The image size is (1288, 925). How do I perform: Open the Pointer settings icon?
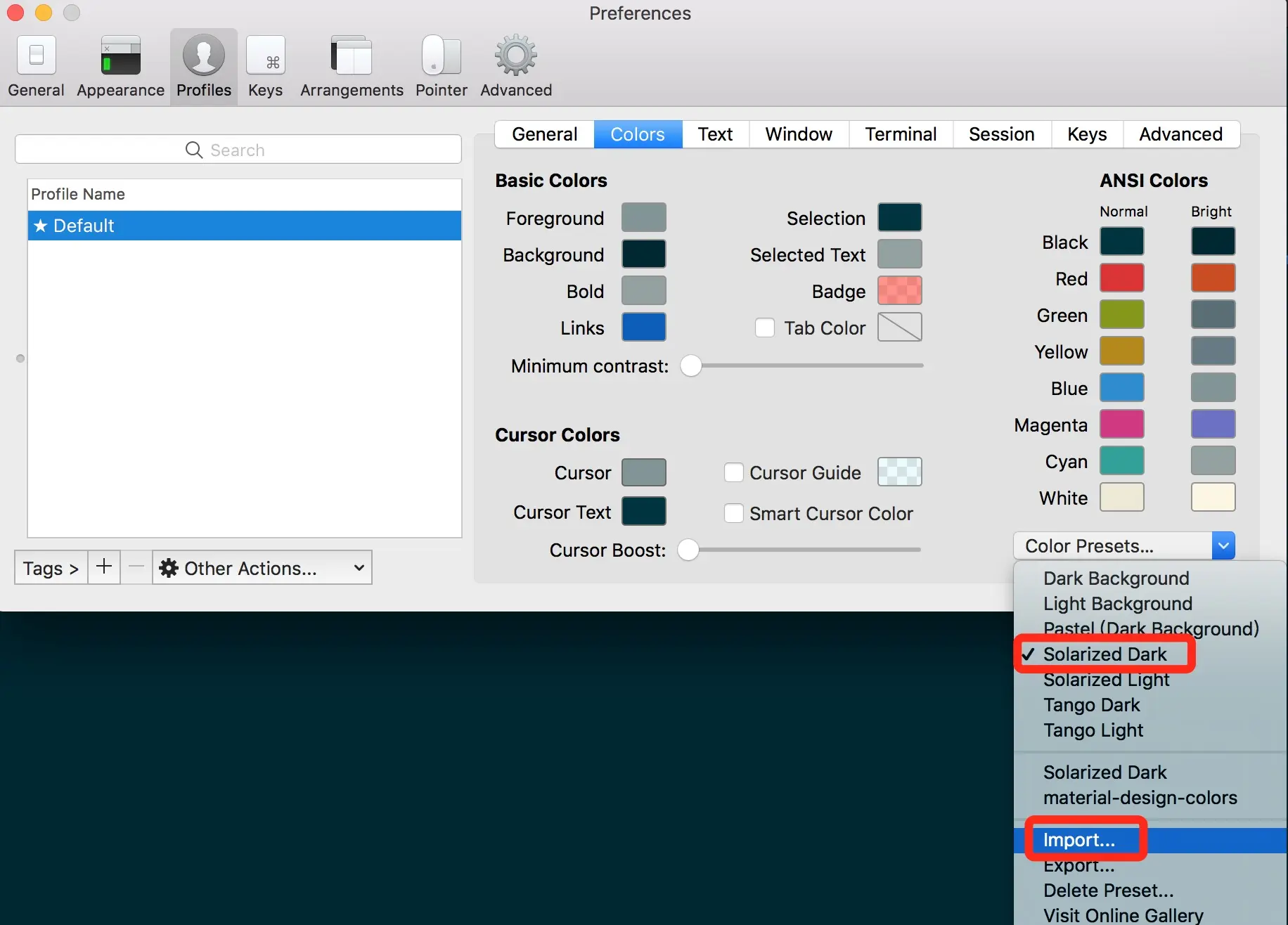441,56
